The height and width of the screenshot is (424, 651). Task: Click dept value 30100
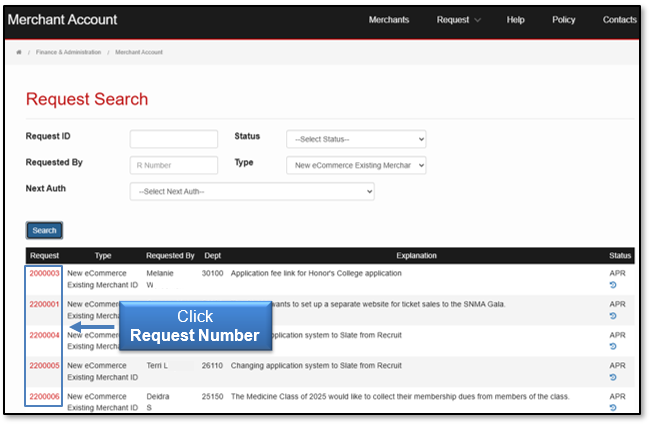[x=212, y=273]
